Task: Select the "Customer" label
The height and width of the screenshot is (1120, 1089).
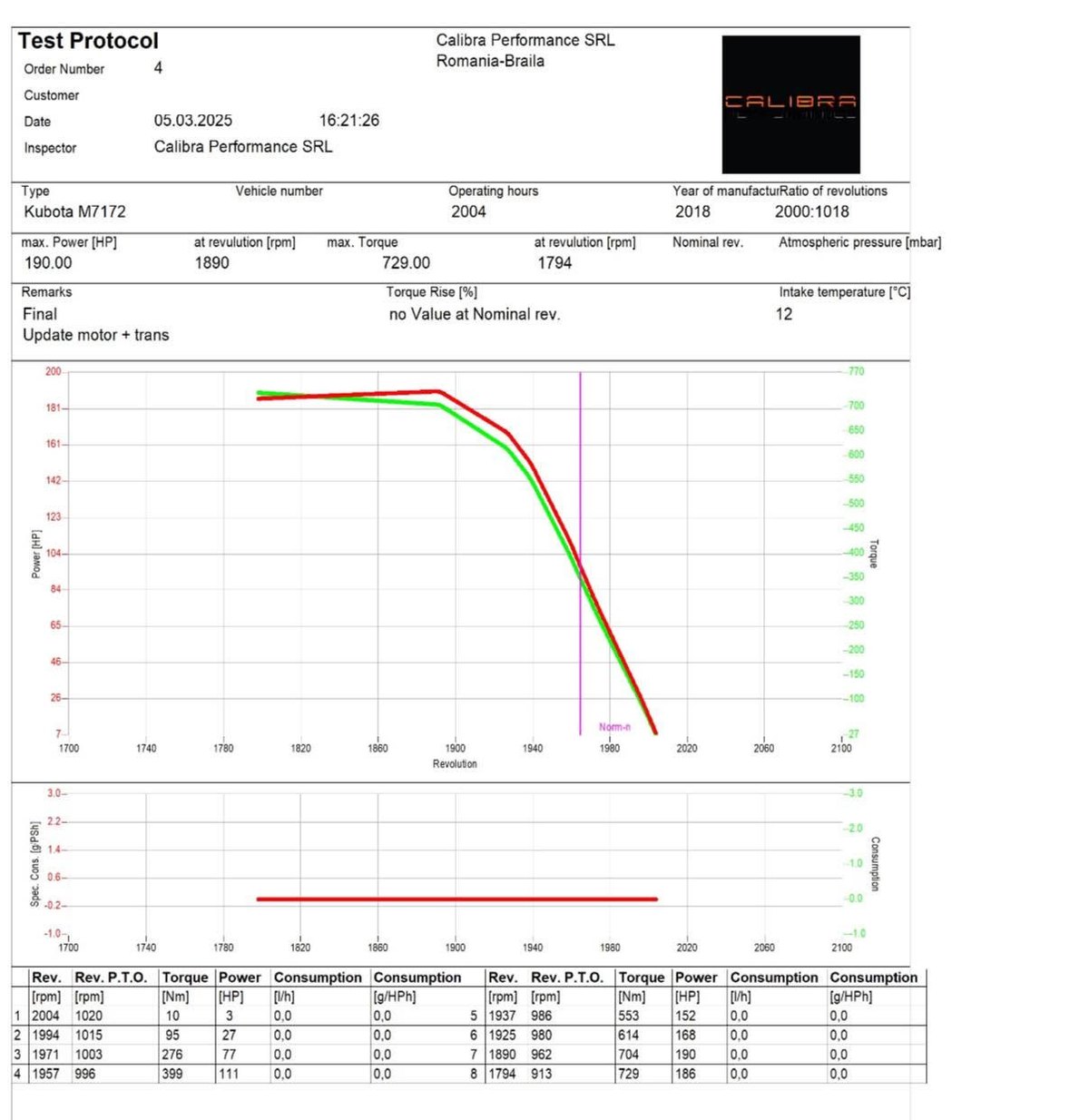Action: click(51, 95)
